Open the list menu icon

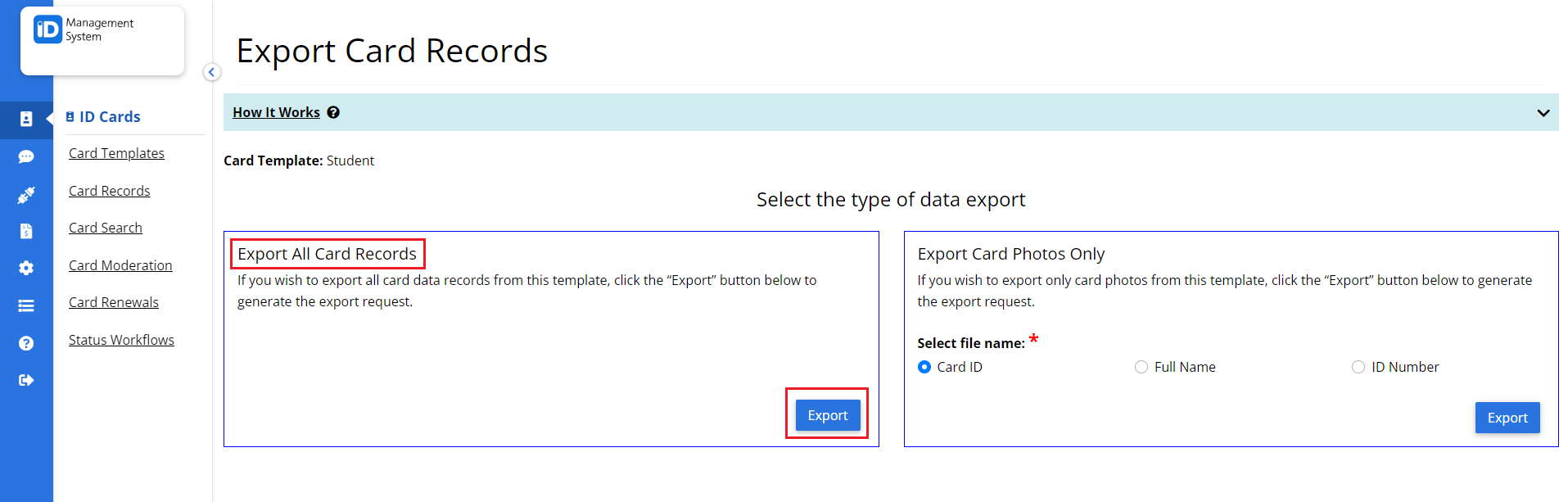(x=26, y=305)
